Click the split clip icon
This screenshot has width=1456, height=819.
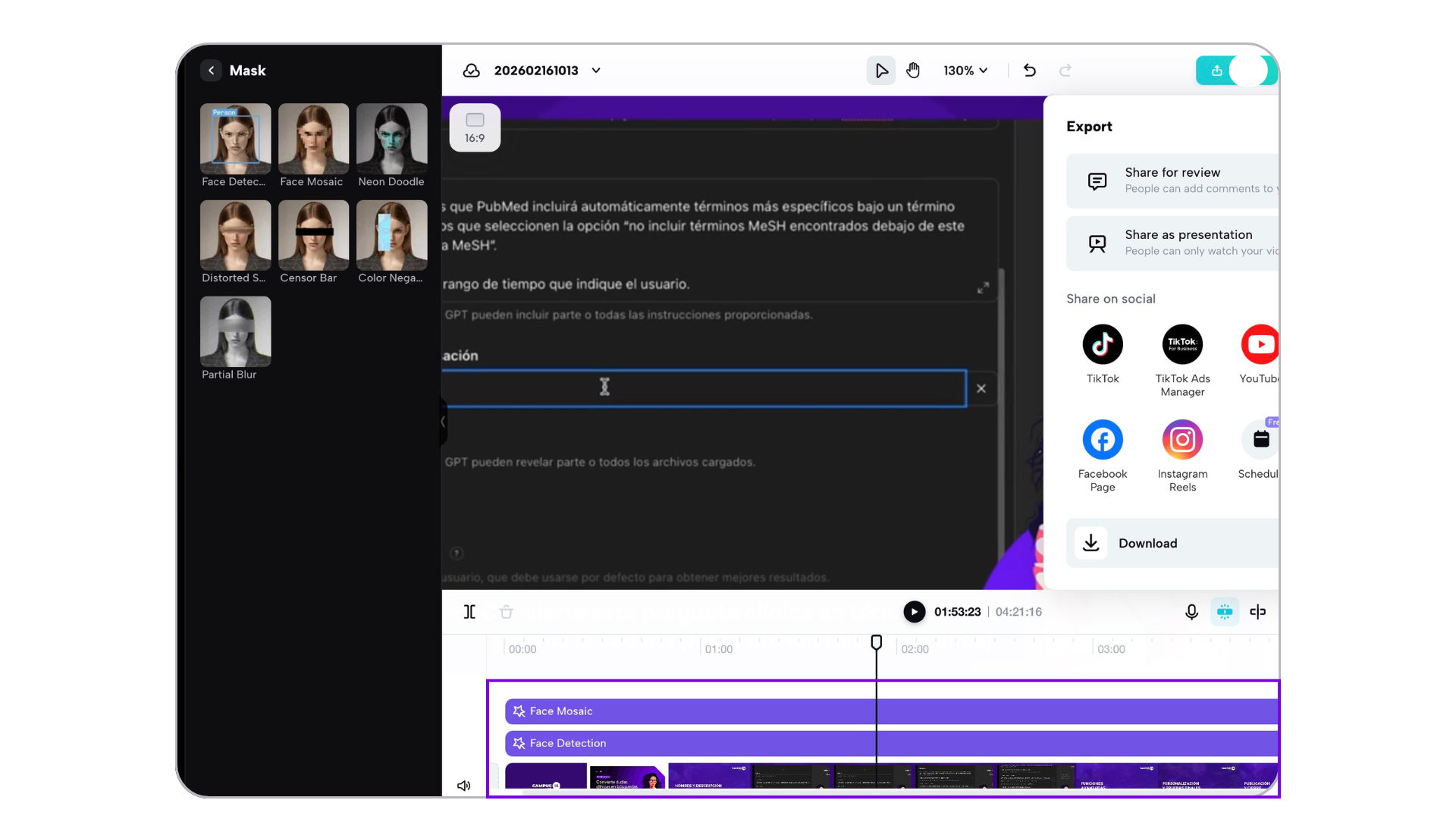coord(469,612)
